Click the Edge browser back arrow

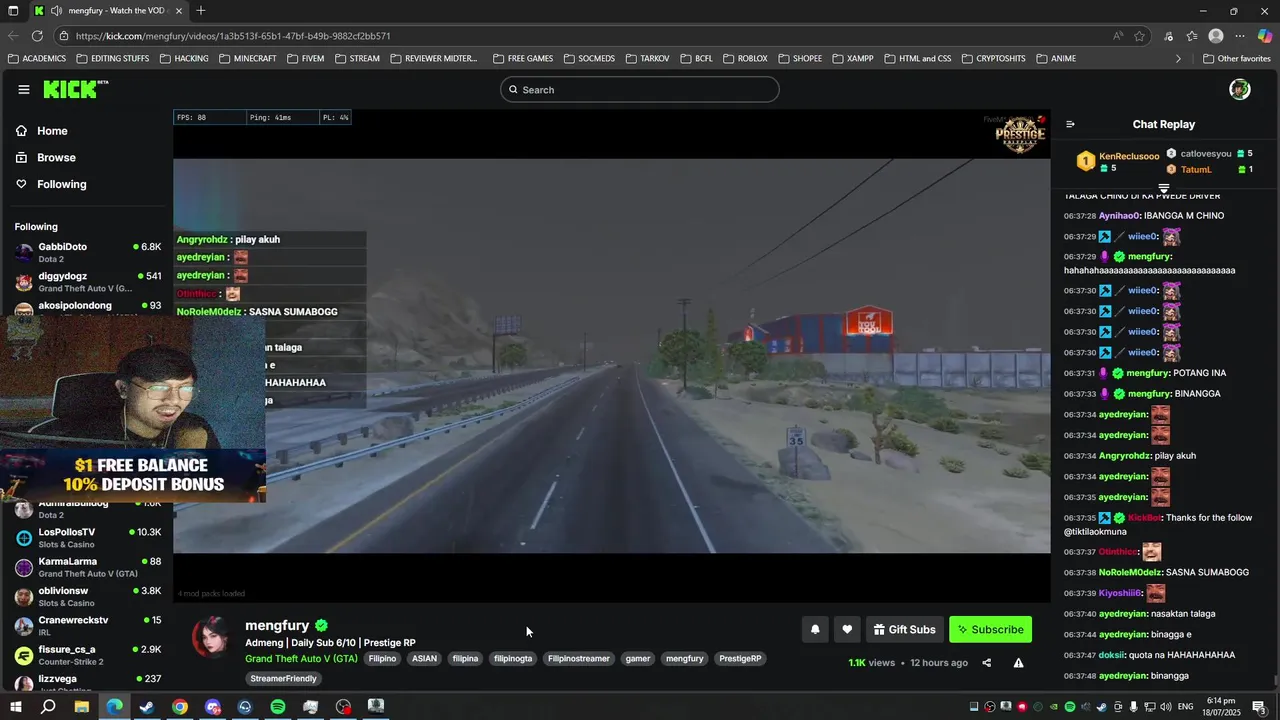coord(14,36)
